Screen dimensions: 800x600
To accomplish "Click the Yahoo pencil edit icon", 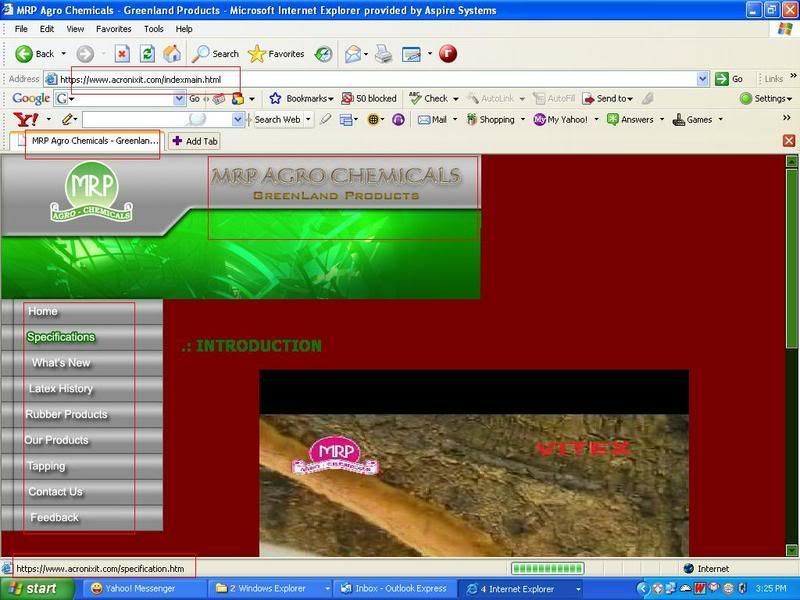I will click(67, 119).
